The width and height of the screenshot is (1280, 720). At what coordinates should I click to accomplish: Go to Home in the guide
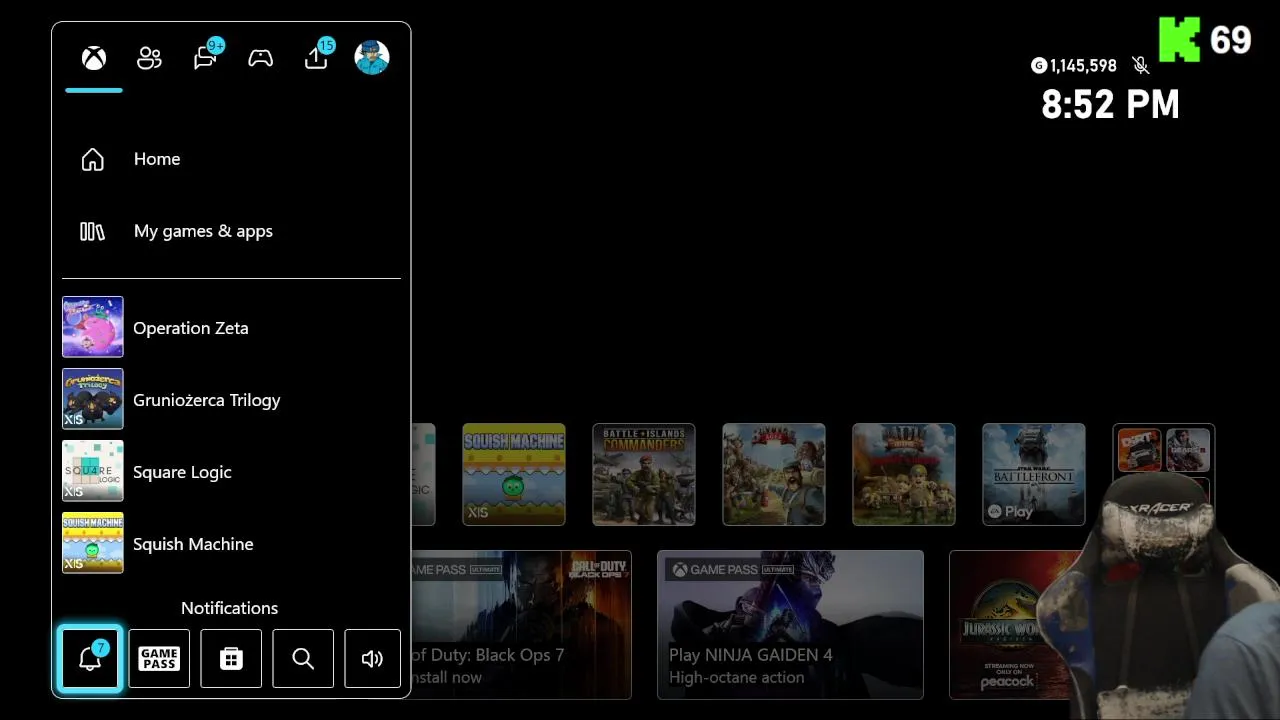pos(231,159)
